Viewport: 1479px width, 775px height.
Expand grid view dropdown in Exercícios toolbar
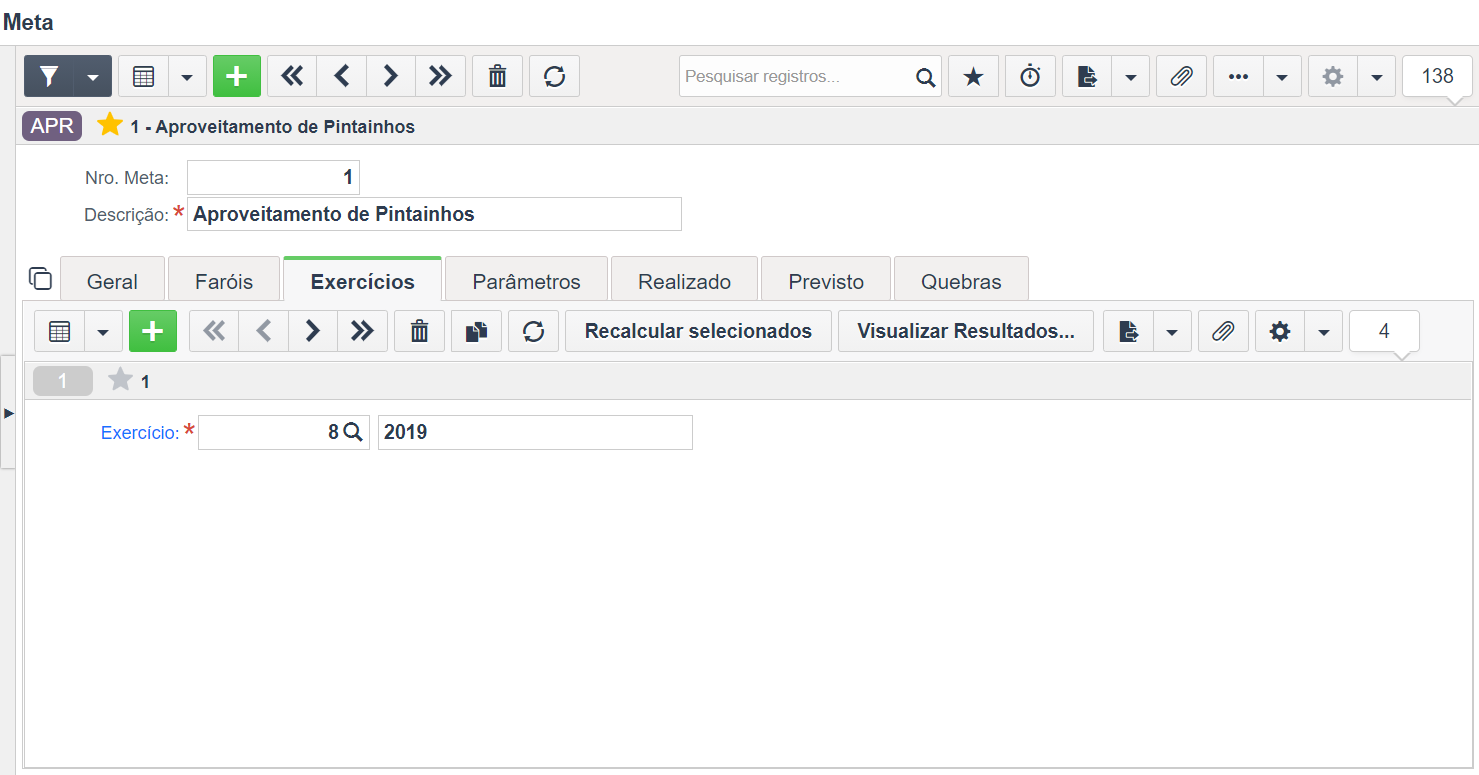(x=103, y=331)
